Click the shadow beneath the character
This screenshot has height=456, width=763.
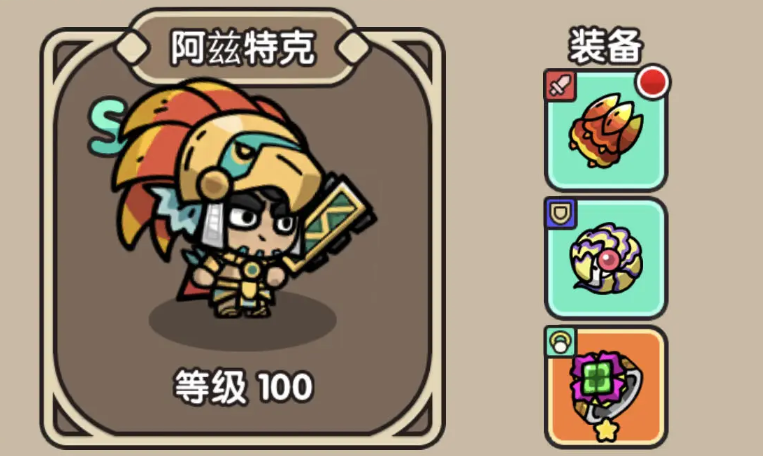[x=242, y=319]
